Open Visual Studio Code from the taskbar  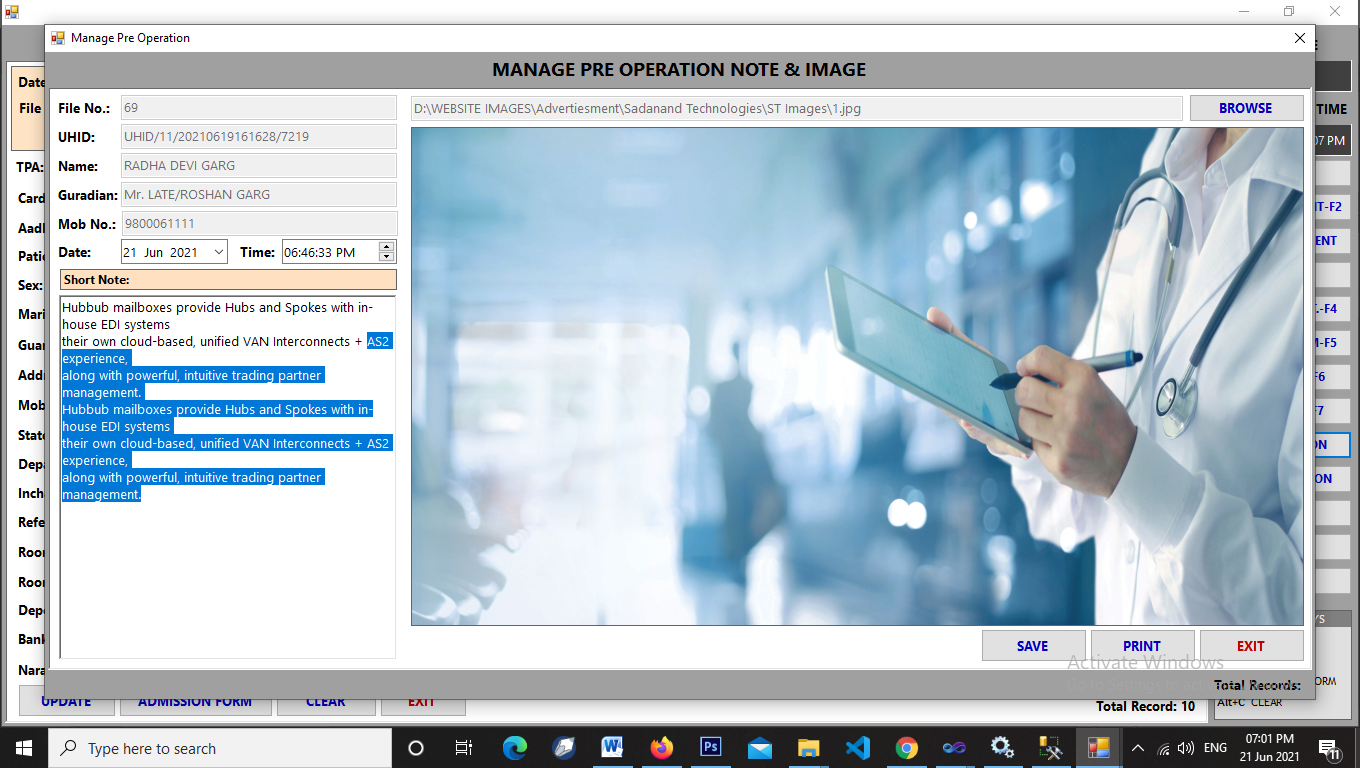[857, 748]
